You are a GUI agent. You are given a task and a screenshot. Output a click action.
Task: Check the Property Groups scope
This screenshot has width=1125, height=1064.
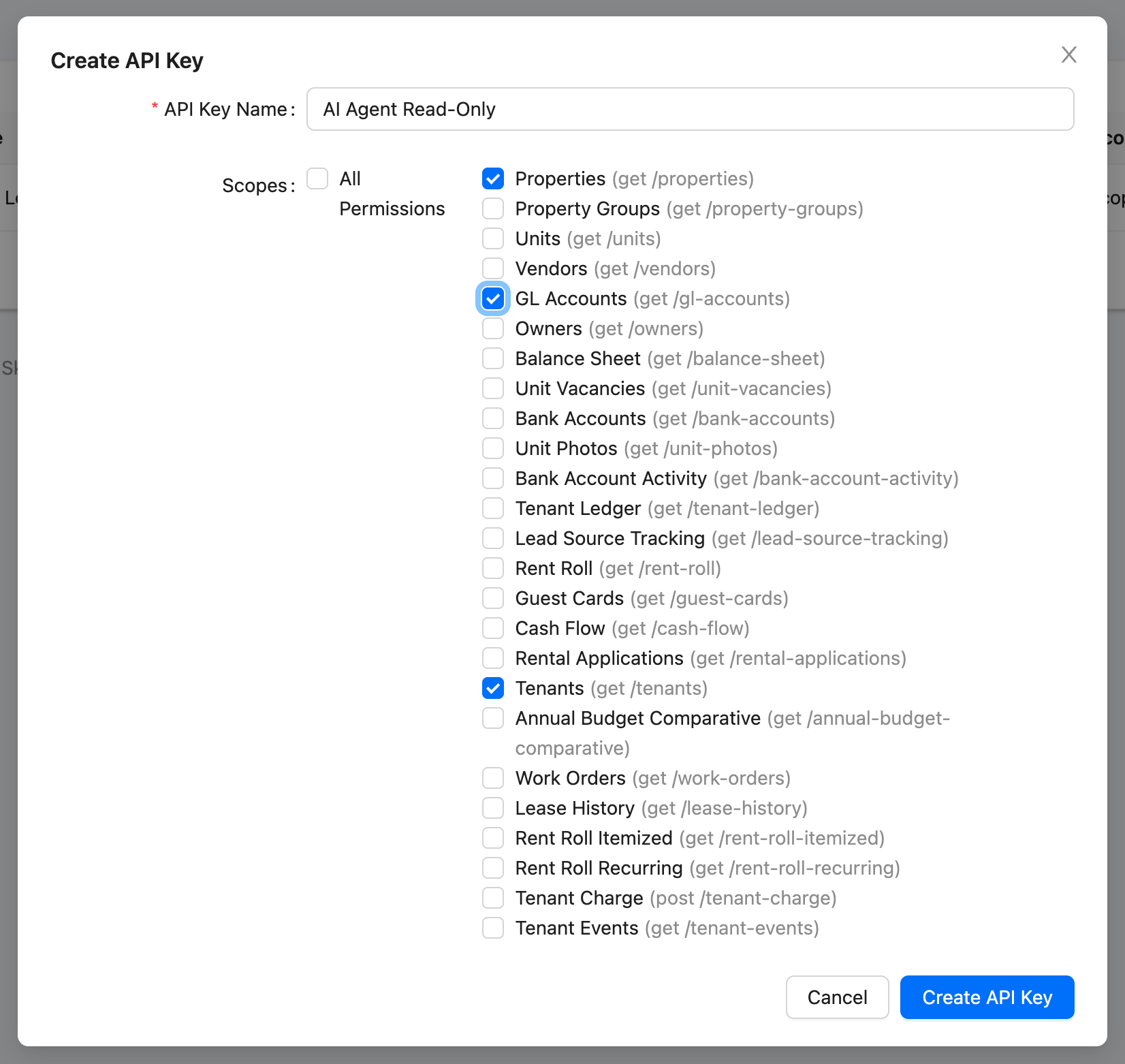493,208
